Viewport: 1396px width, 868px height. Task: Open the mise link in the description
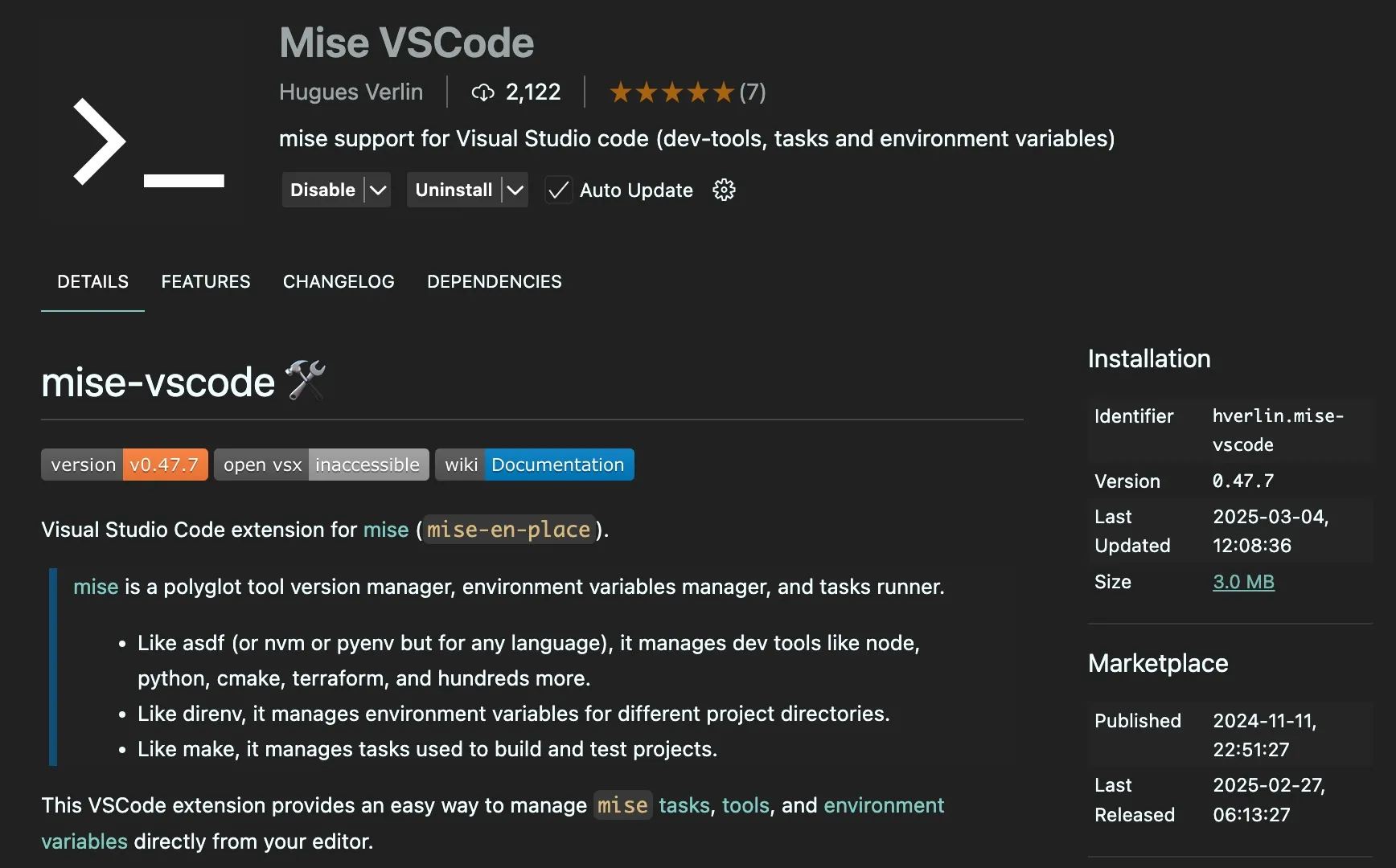(386, 530)
